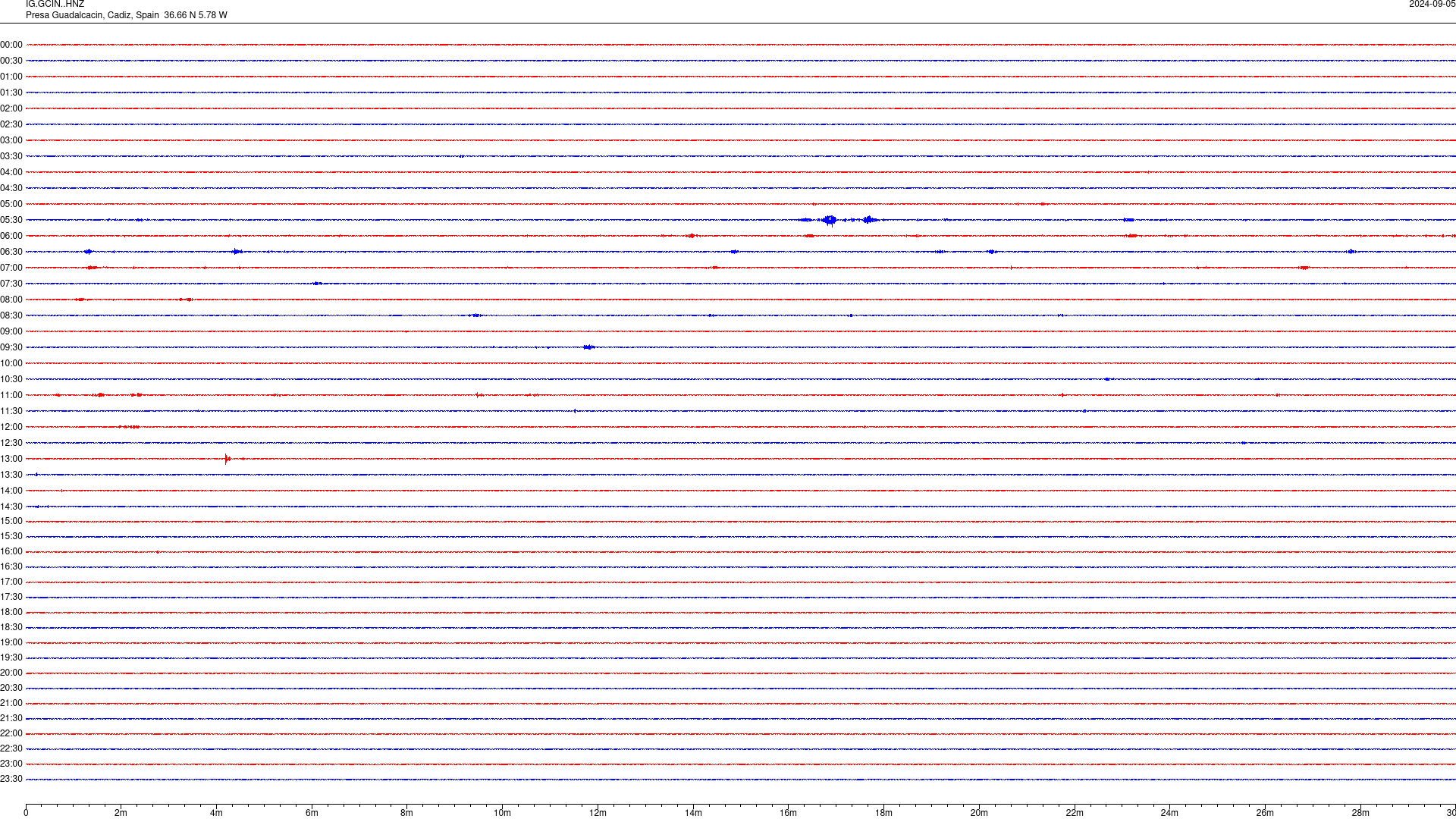Select the 00:00 time label
Image resolution: width=1456 pixels, height=819 pixels.
tap(11, 45)
